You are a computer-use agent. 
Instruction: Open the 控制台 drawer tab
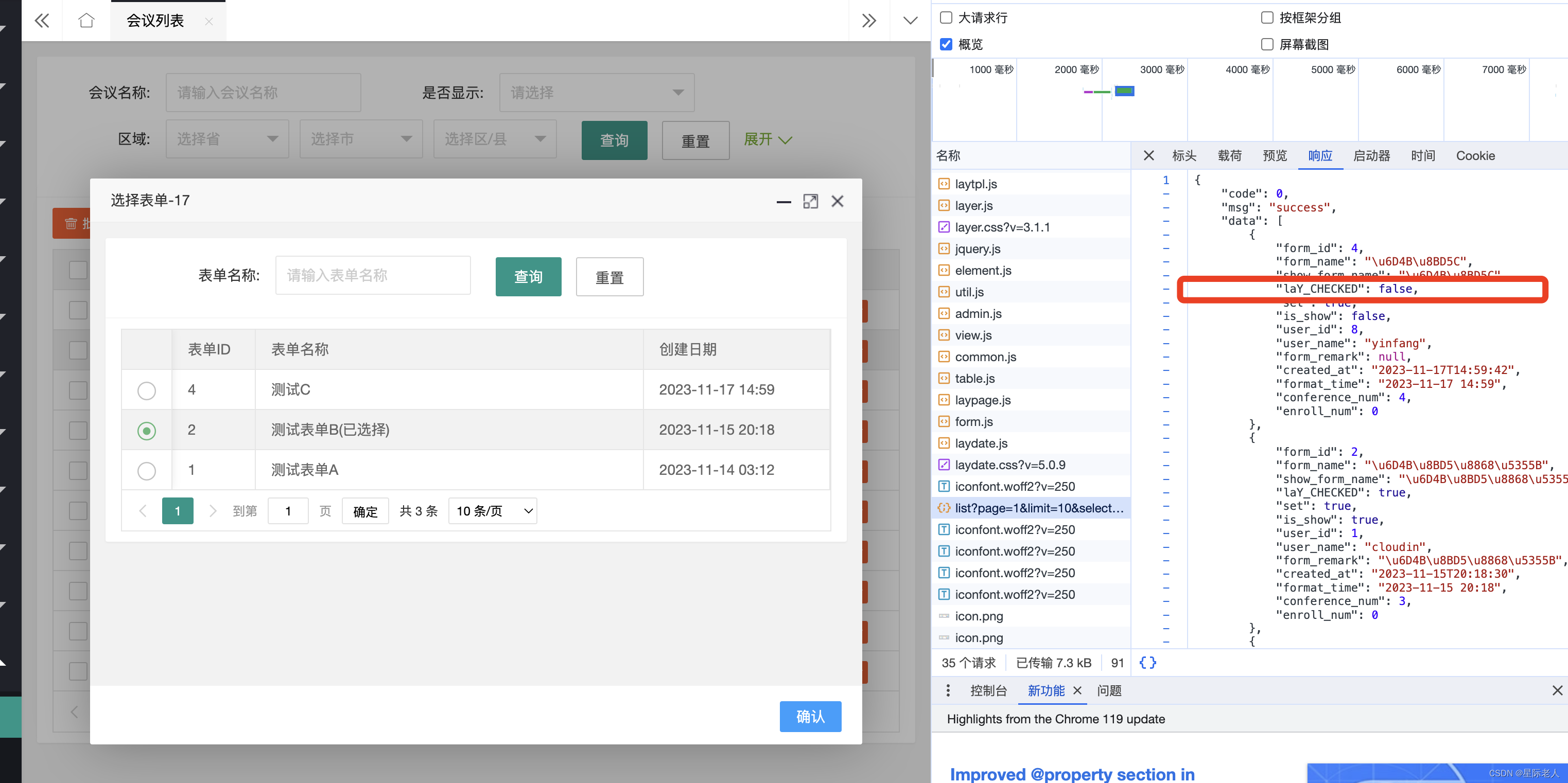pyautogui.click(x=988, y=690)
